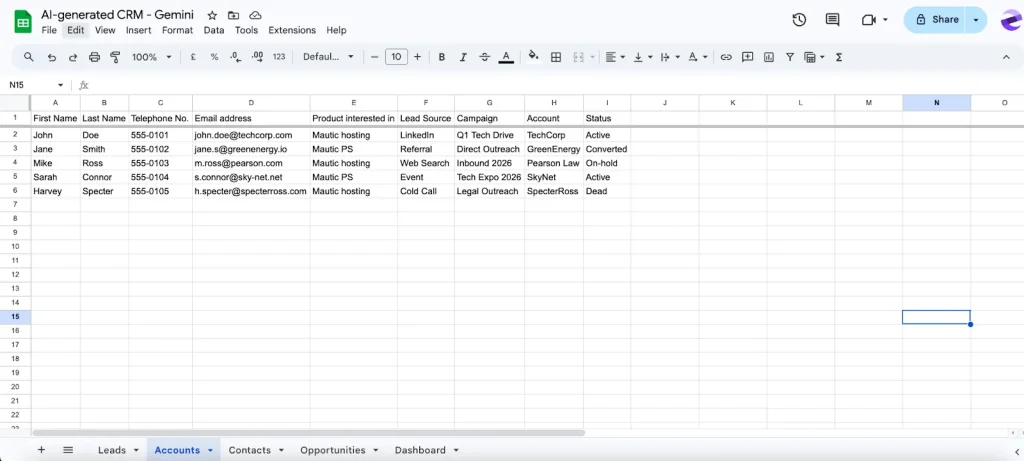Click the Insert chart icon
This screenshot has width=1024, height=461.
[769, 57]
